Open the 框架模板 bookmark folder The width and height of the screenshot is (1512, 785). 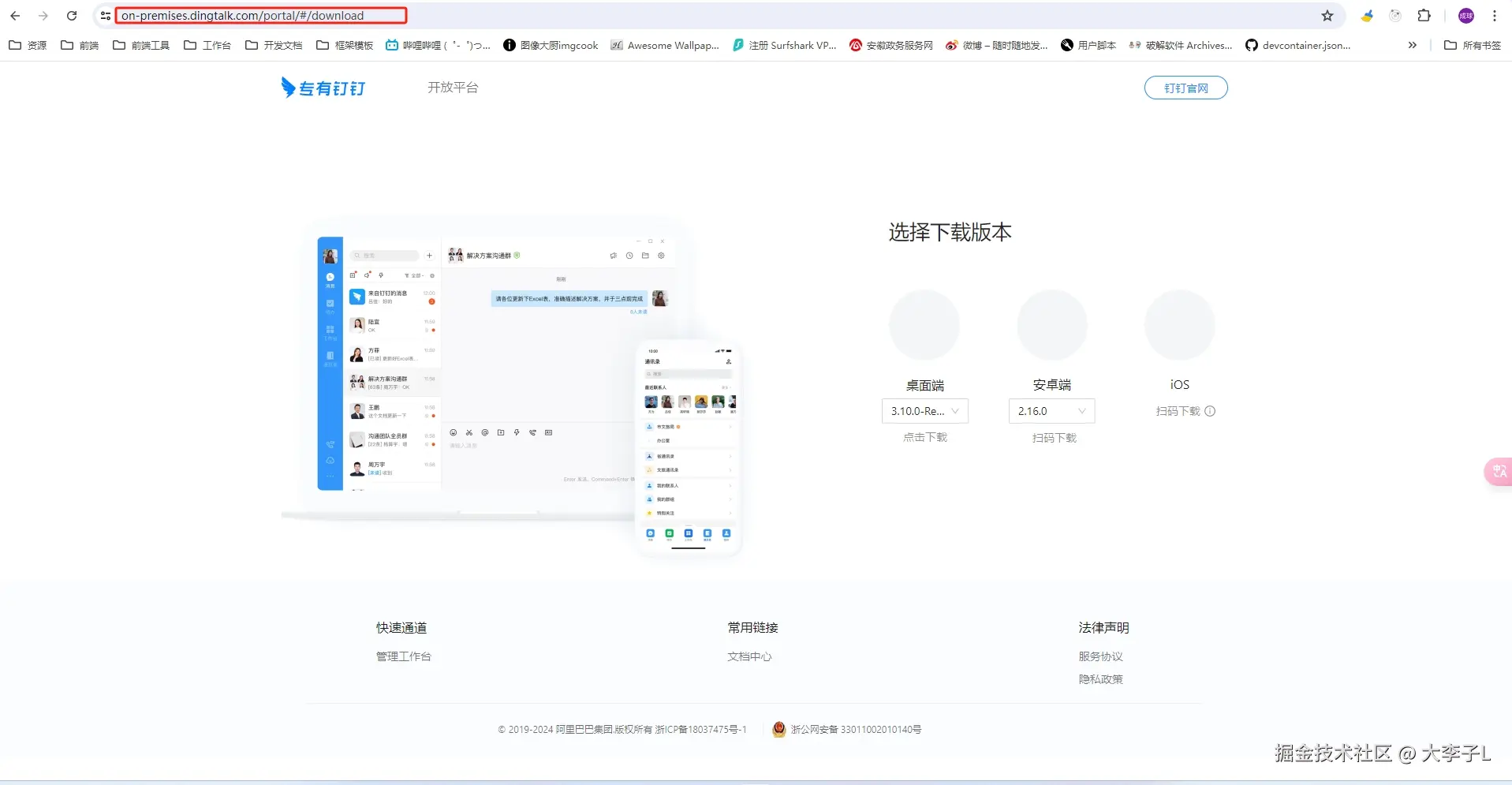point(345,46)
